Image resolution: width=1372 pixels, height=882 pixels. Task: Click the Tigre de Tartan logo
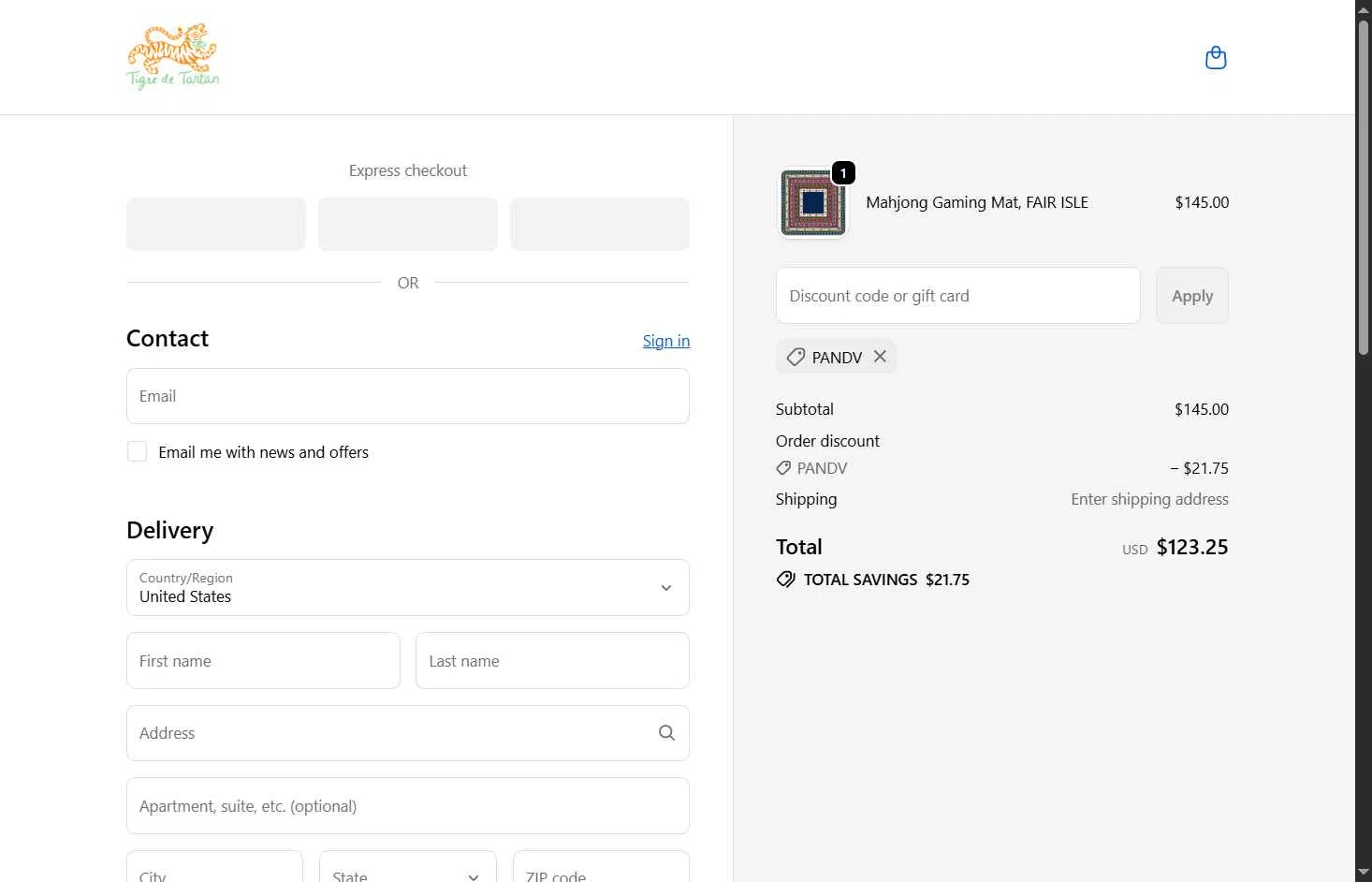[x=173, y=57]
